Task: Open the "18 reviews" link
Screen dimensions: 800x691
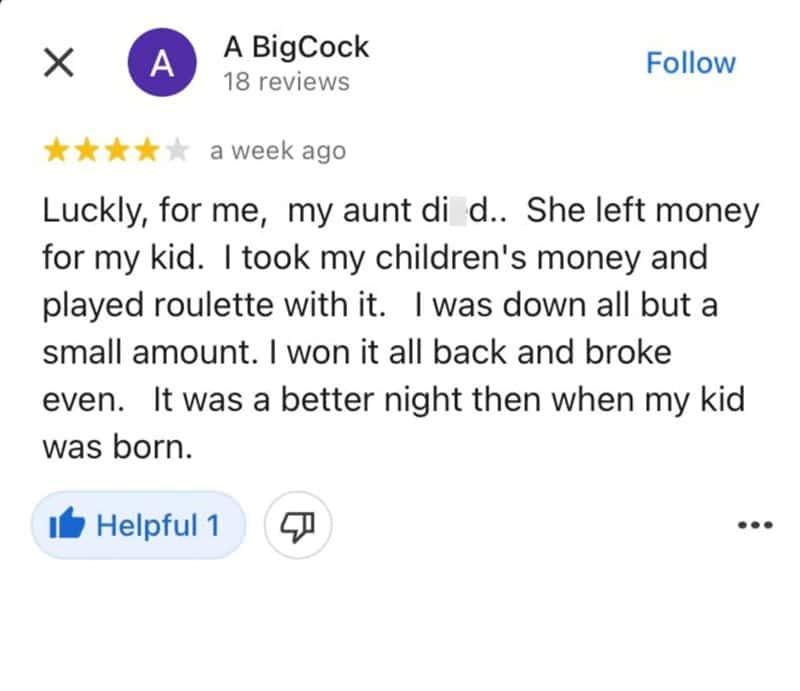Action: click(286, 82)
